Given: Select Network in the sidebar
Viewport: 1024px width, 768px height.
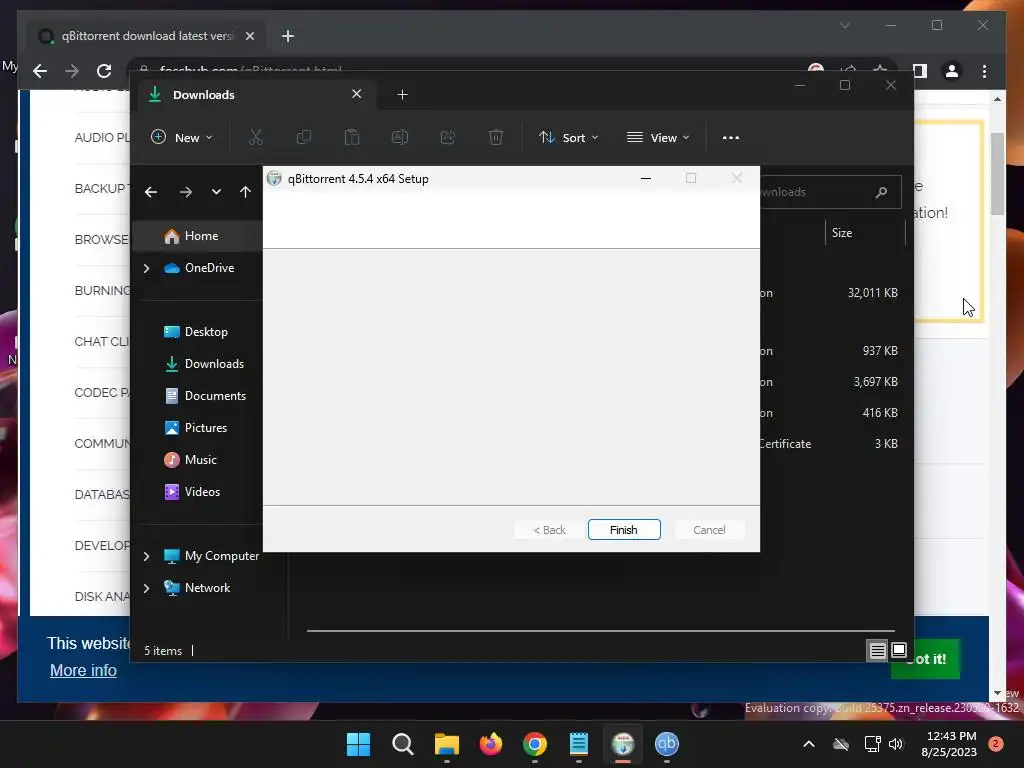Looking at the screenshot, I should (x=197, y=588).
